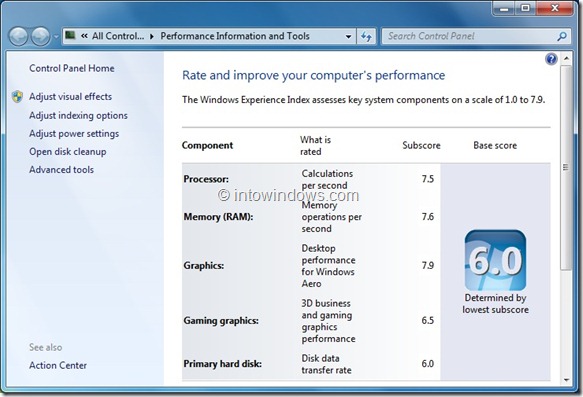583x397 pixels.
Task: Click the 7.6 Memory subscore
Action: [x=428, y=217]
